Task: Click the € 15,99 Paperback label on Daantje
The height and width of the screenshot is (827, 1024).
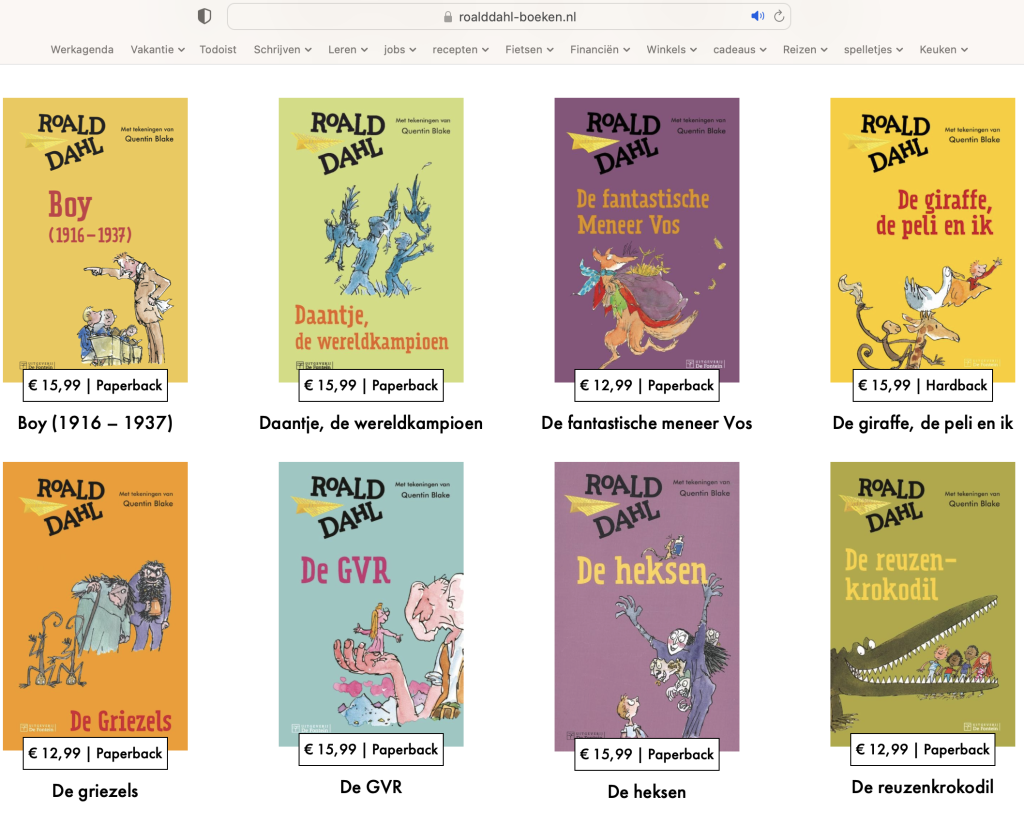Action: (371, 385)
